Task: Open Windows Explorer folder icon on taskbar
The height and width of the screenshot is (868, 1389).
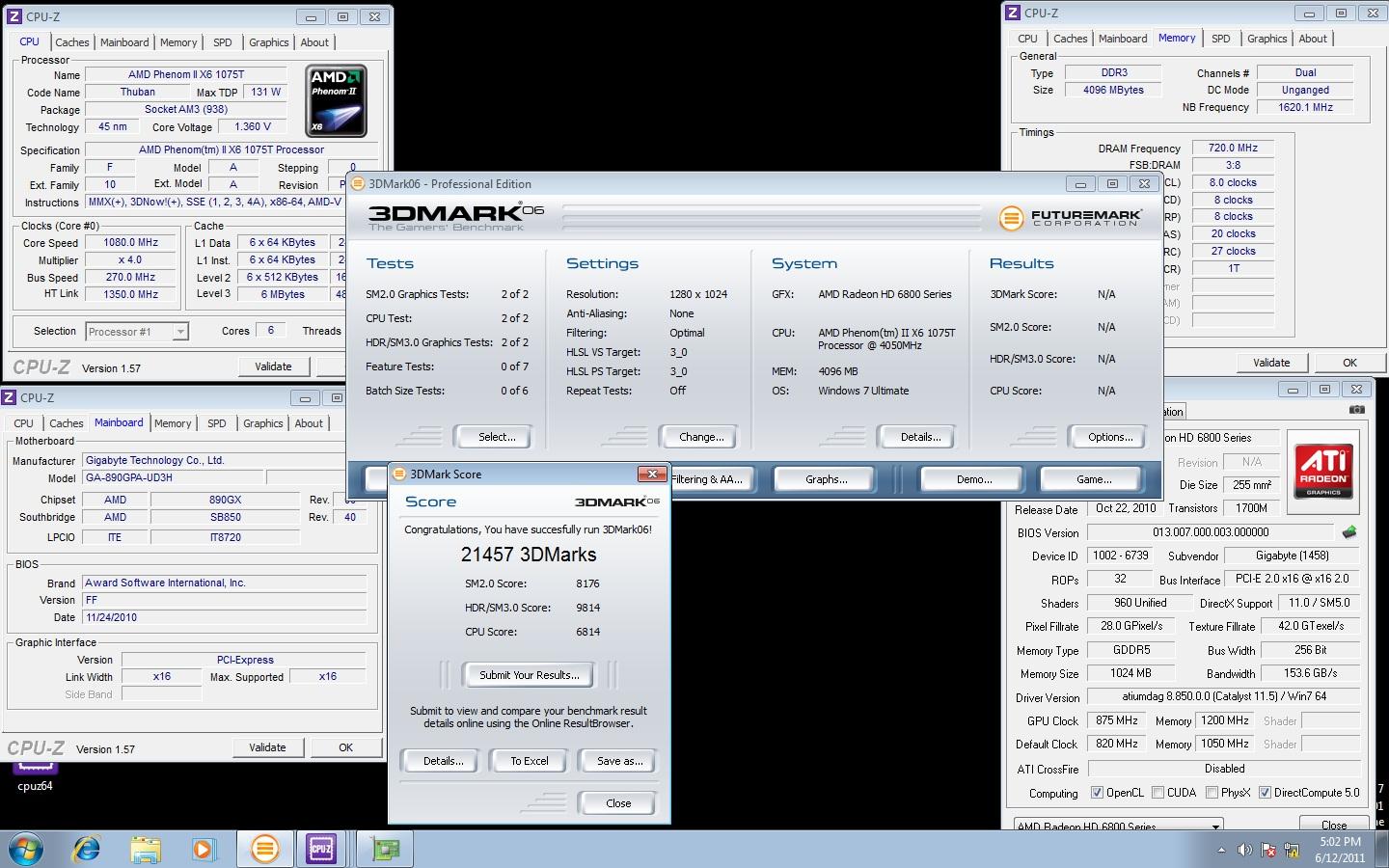Action: pyautogui.click(x=146, y=849)
